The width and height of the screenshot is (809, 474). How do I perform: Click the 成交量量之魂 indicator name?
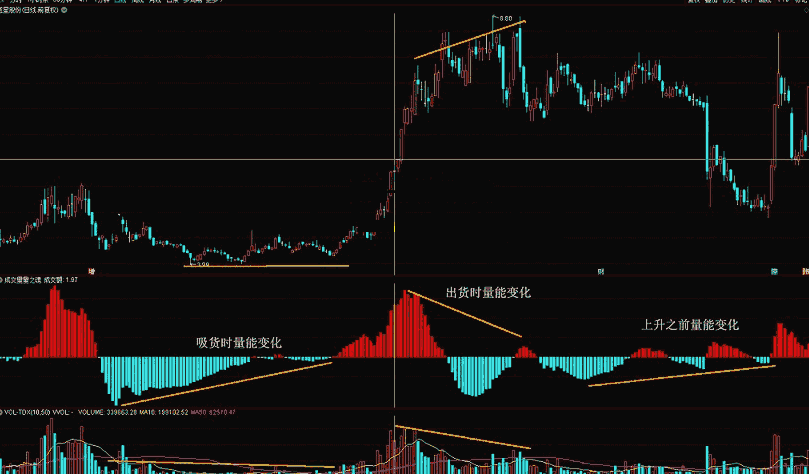coord(23,280)
